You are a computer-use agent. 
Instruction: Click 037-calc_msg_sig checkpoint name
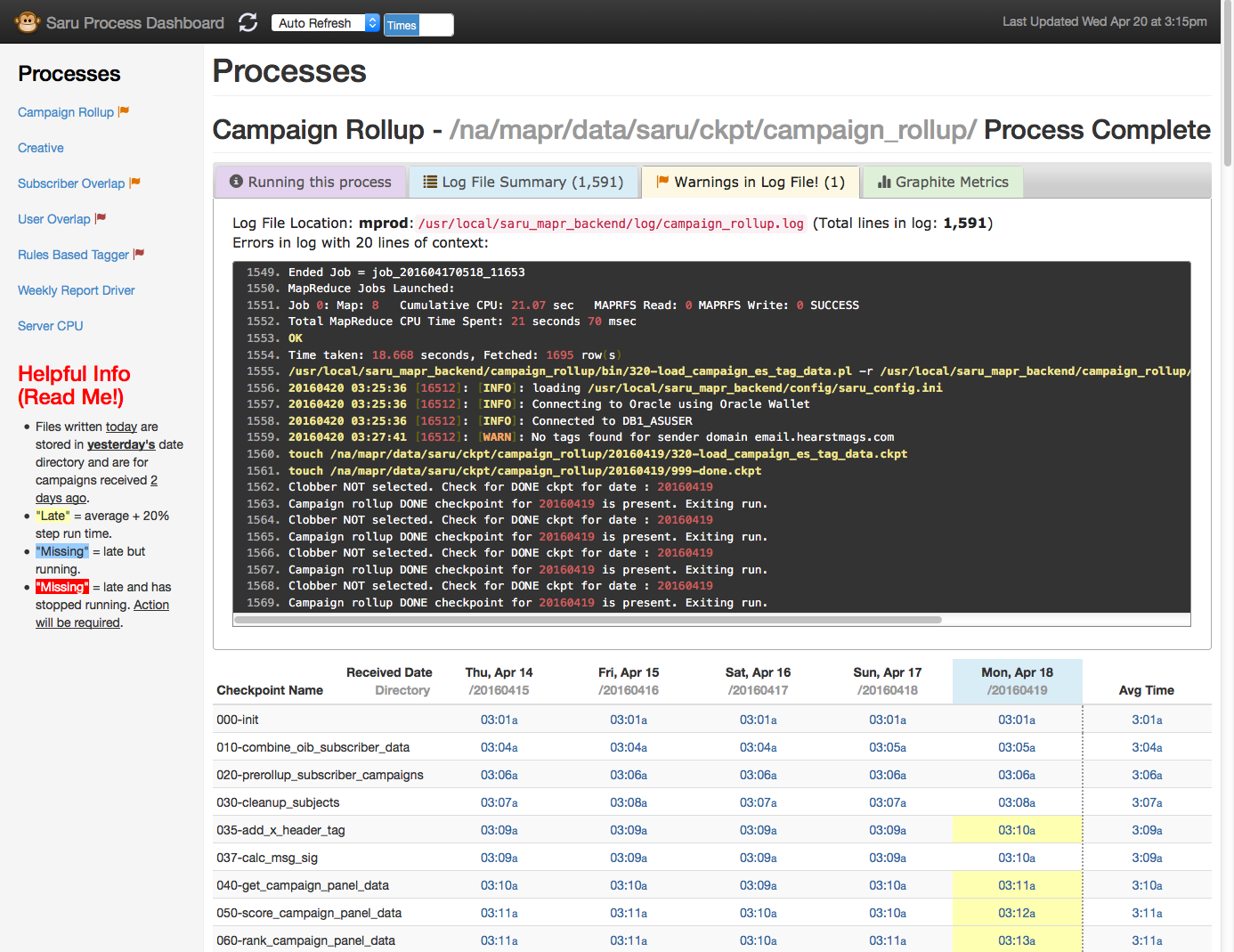coord(267,858)
